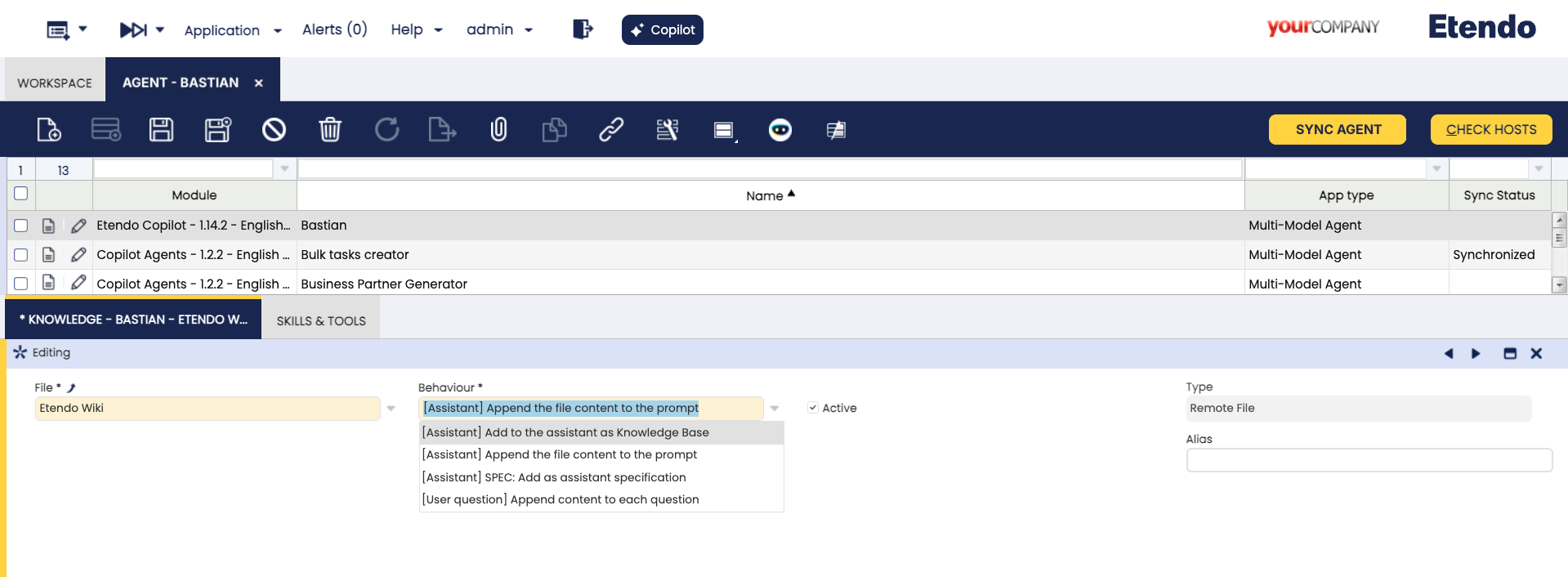Open form view for Bastian row
Viewport: 1568px width, 577px height.
(49, 226)
